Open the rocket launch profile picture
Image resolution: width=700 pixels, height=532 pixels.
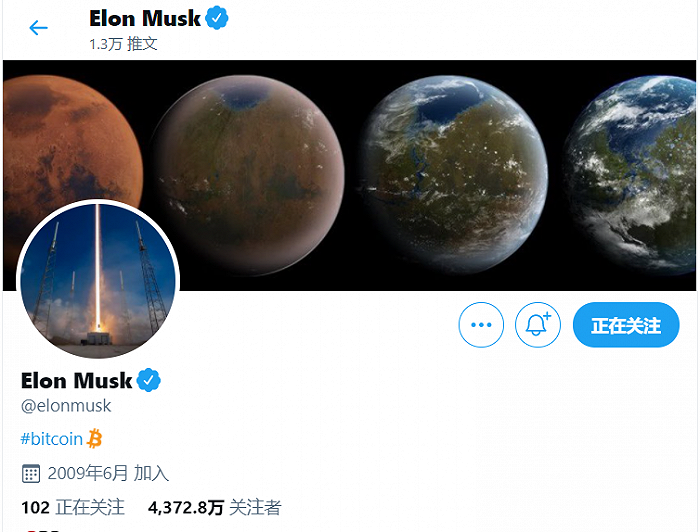coord(98,280)
